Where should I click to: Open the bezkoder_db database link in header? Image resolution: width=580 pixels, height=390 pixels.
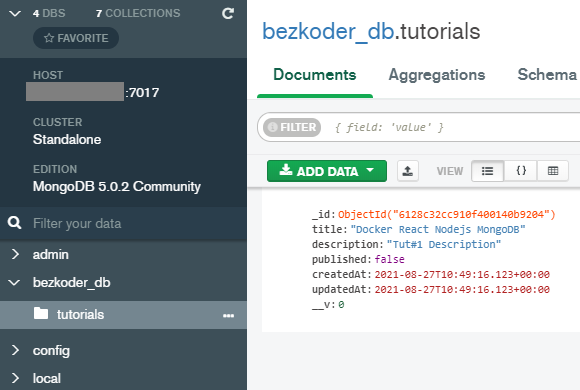point(328,31)
